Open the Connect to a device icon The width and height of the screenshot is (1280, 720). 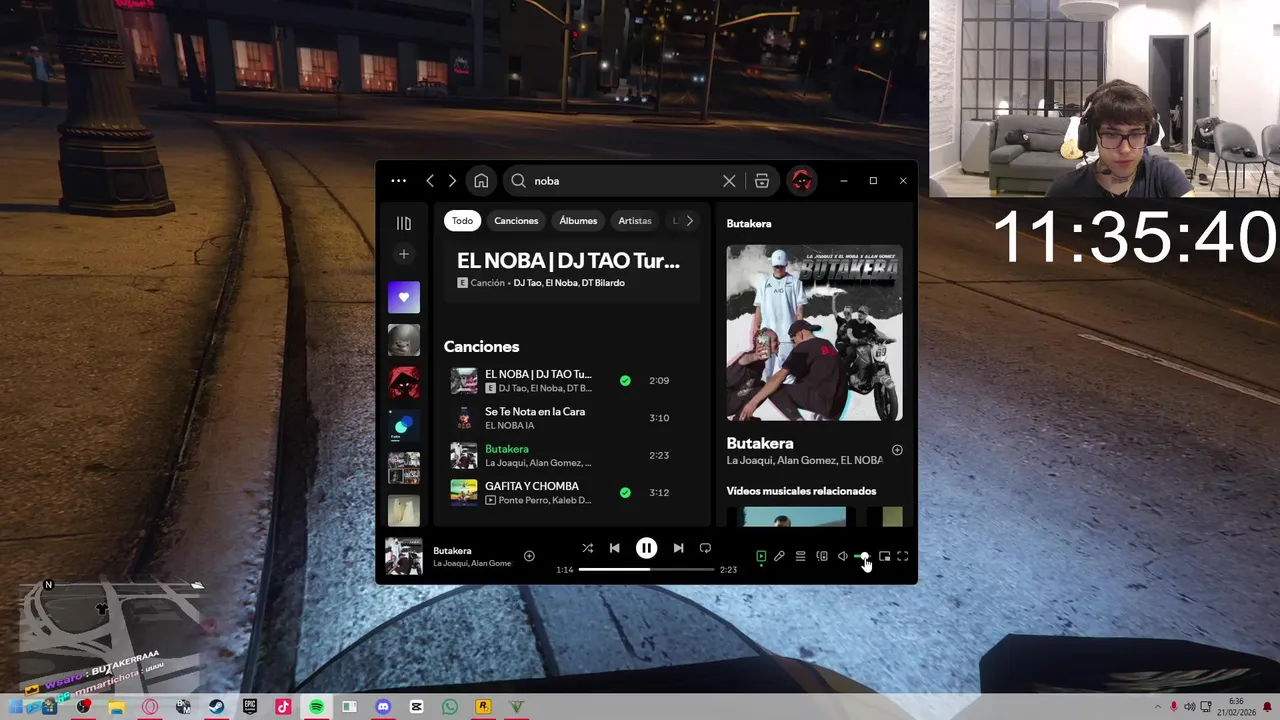[x=822, y=556]
